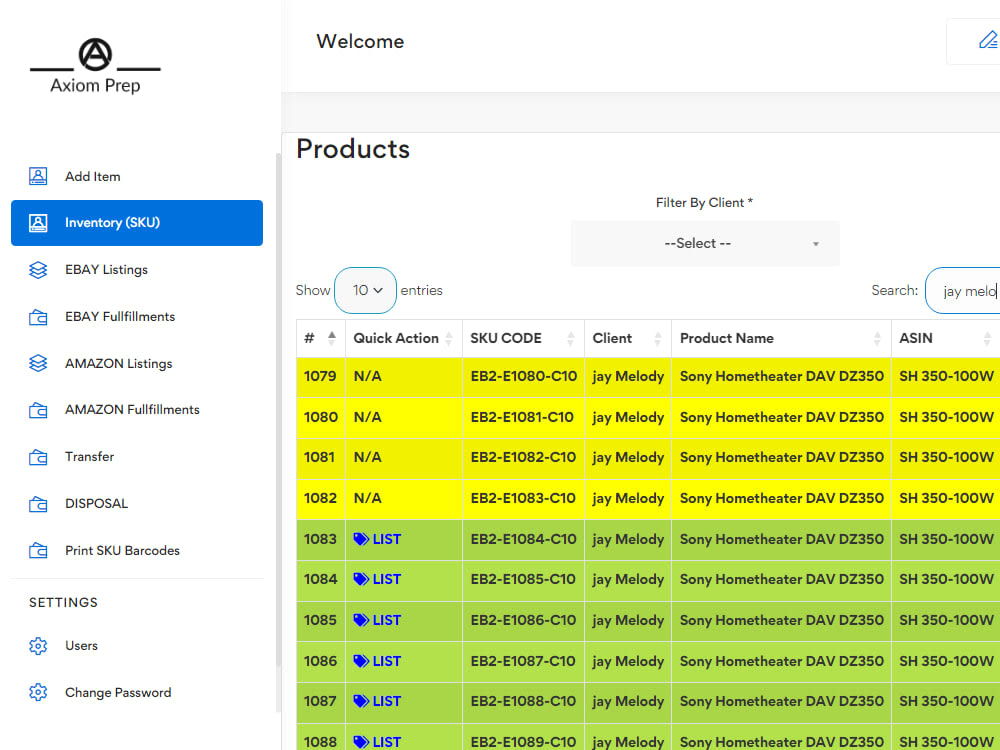Click the Inventory (SKU) person icon
This screenshot has height=750, width=1000.
point(37,223)
